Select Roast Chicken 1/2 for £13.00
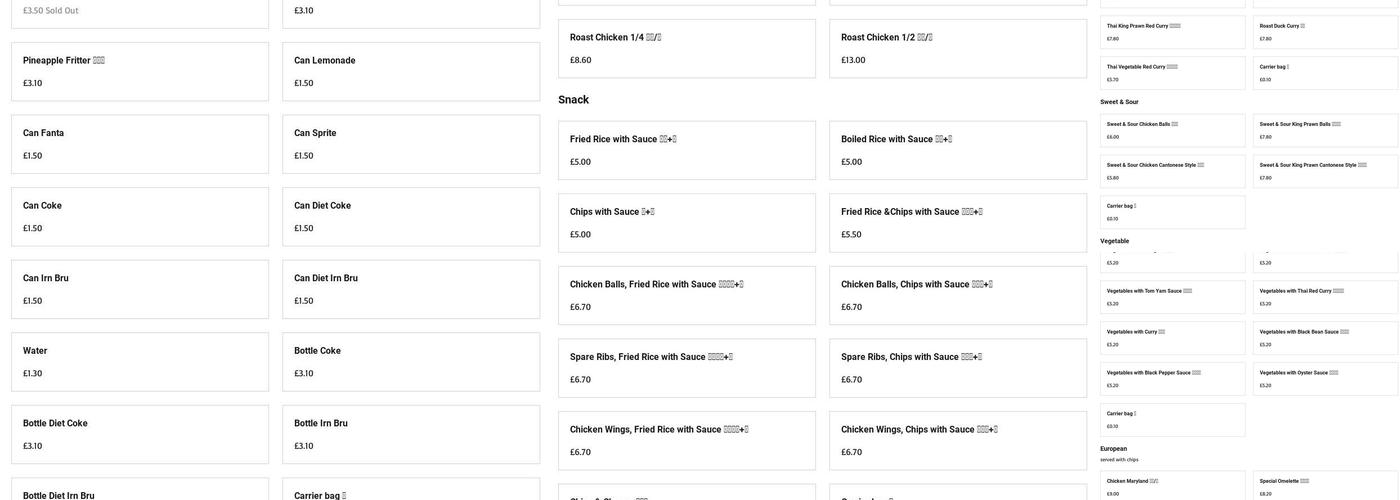1400x500 pixels. [x=957, y=48]
